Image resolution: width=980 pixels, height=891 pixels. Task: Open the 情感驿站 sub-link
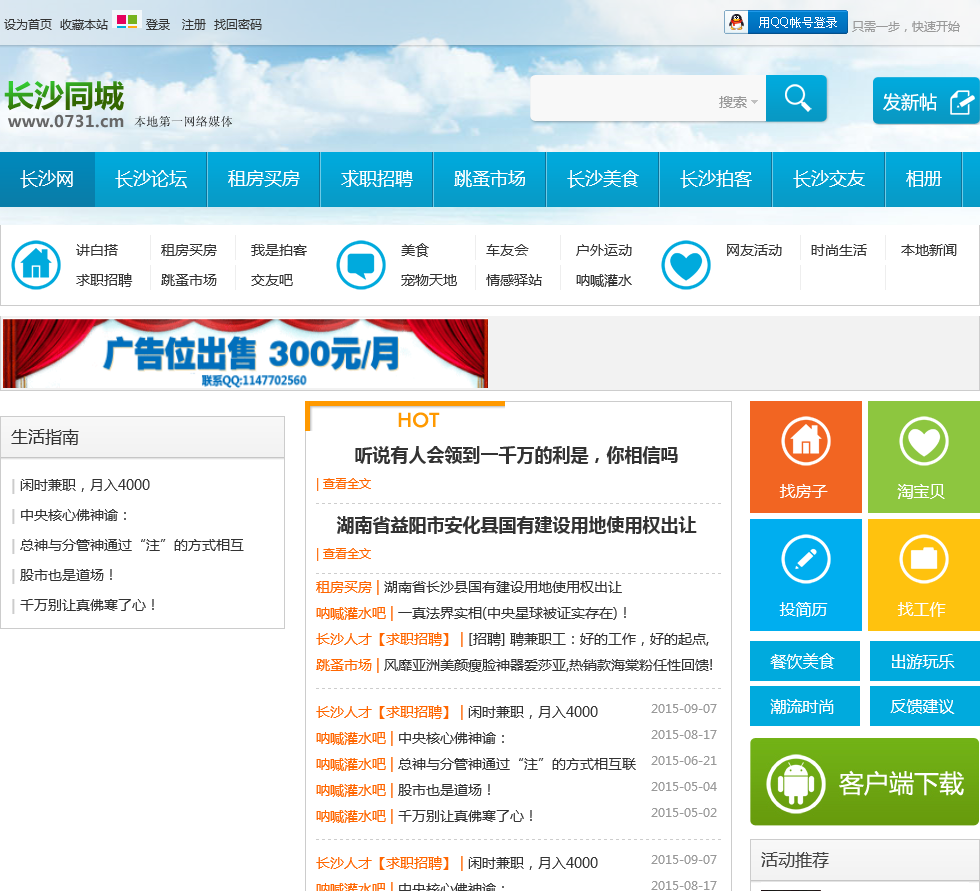(514, 280)
